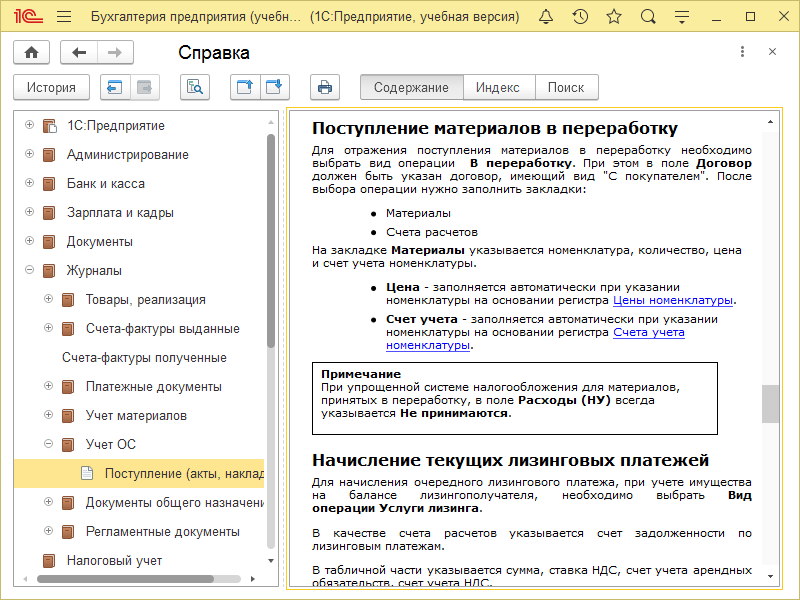Open the Цены номенклатуры link

tap(672, 300)
